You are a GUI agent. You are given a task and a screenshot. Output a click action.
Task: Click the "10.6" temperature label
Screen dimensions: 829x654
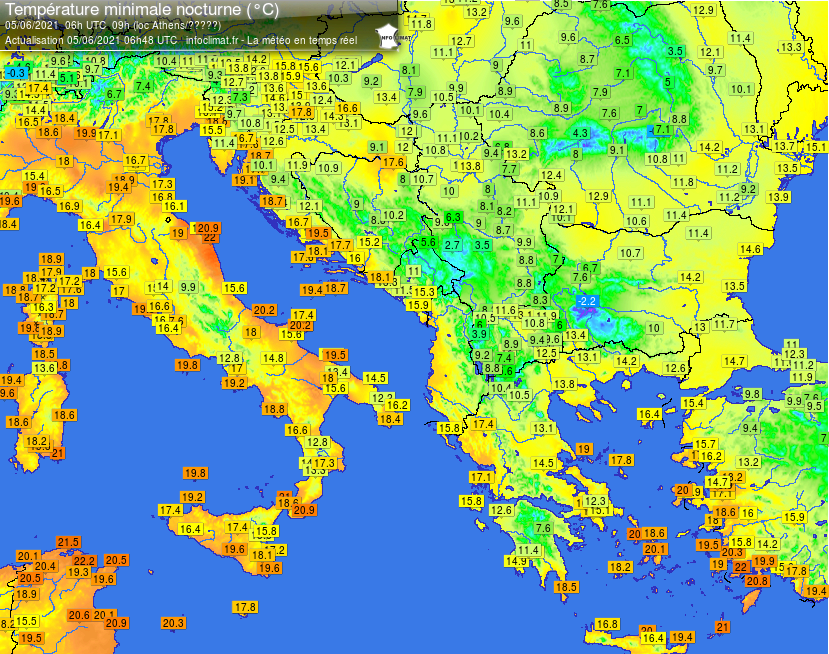click(x=636, y=221)
